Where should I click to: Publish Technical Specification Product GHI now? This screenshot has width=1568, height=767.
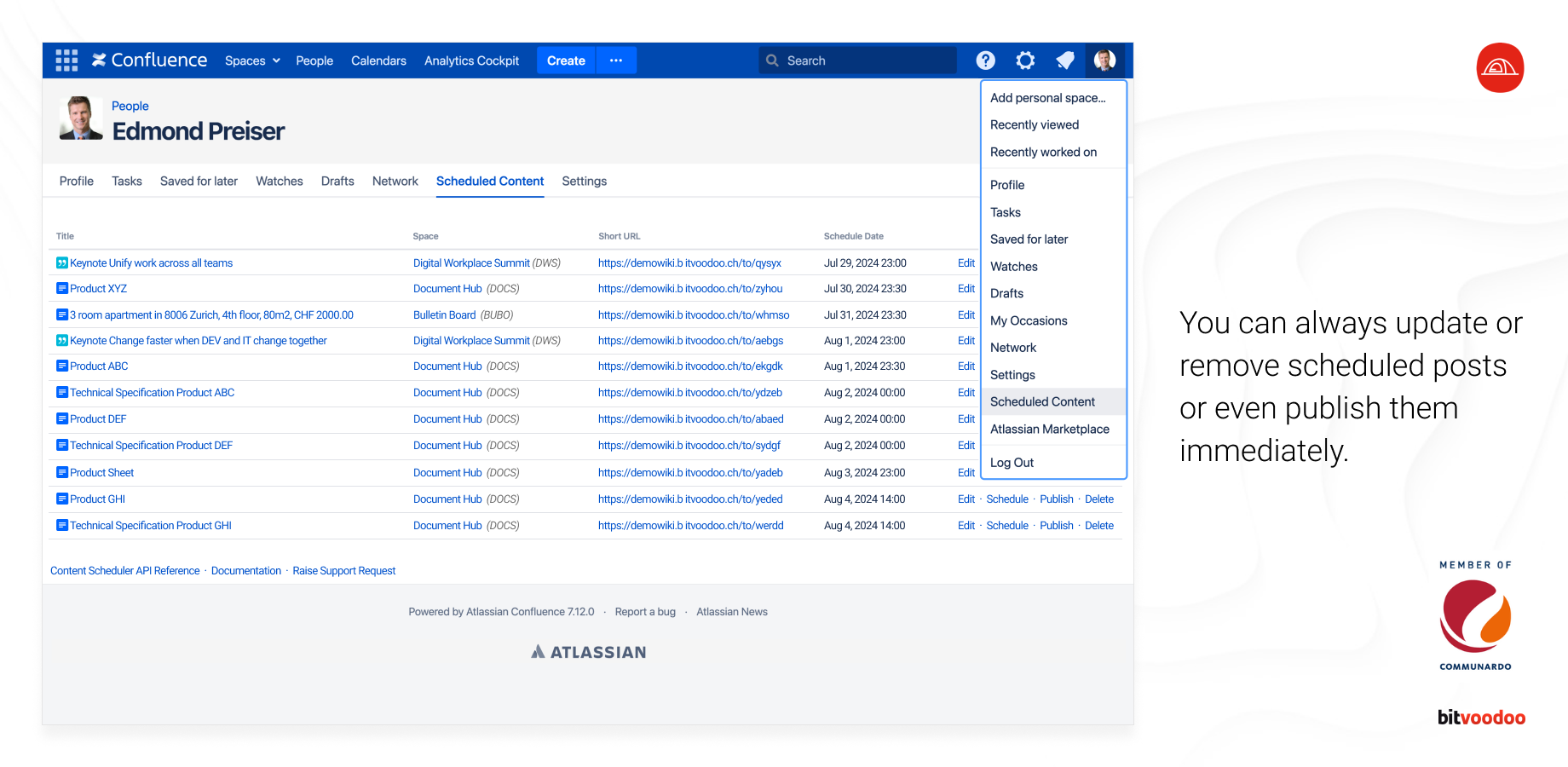(x=1057, y=526)
